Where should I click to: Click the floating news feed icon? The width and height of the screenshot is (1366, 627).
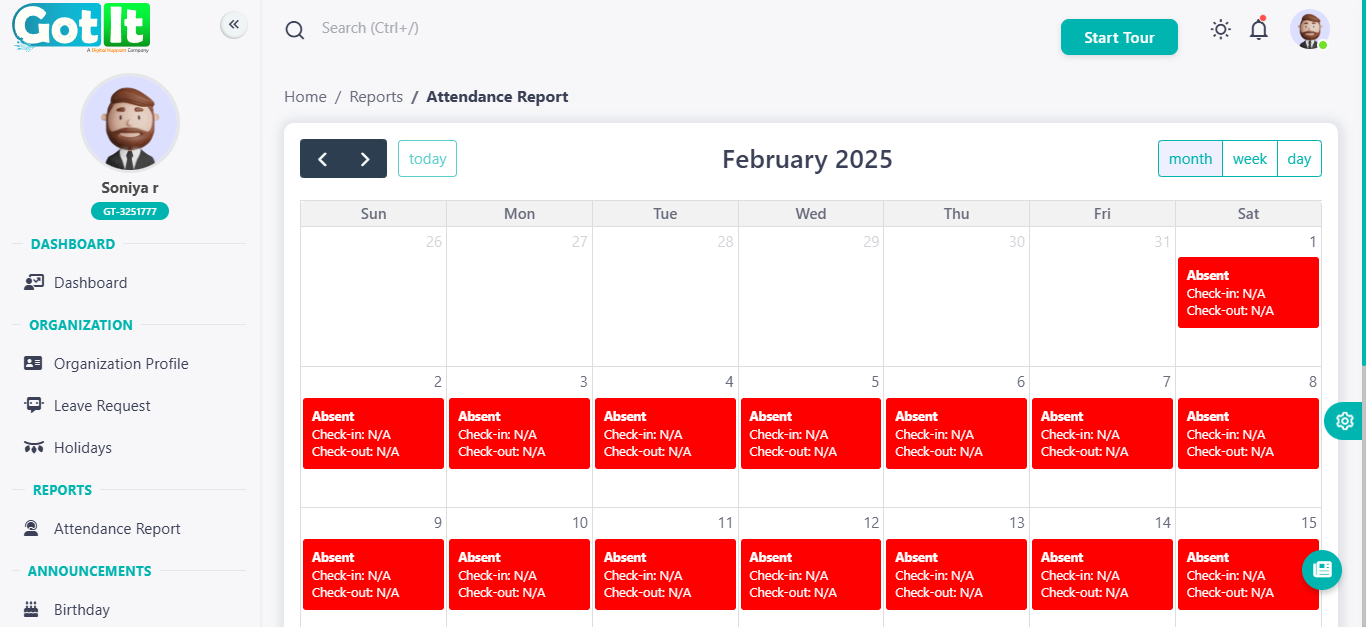click(x=1322, y=569)
